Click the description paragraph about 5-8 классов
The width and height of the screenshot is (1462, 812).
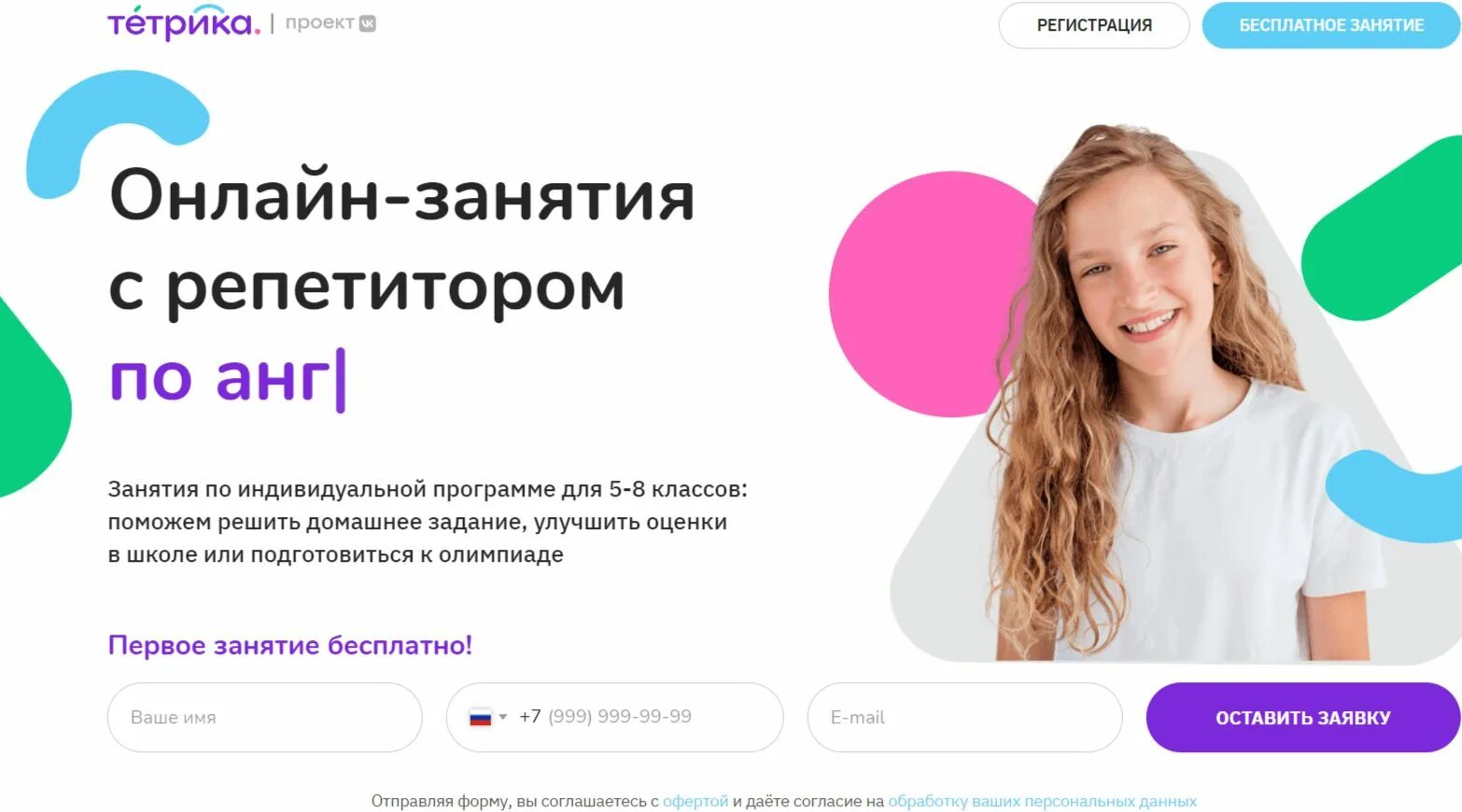[428, 522]
